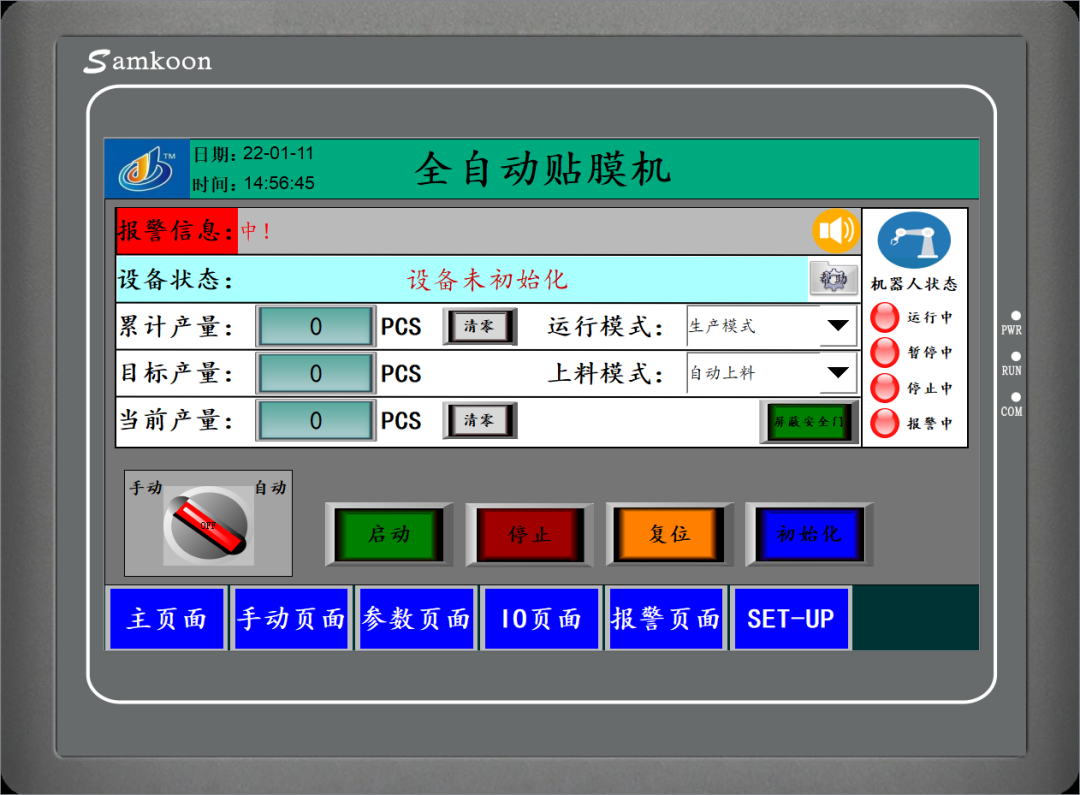Viewport: 1080px width, 795px height.
Task: Click the company logo in the header
Action: [146, 169]
